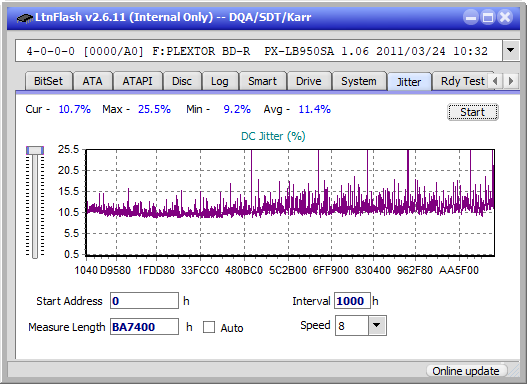Screen dimensions: 527x384
Task: Click the Min value 9.2%
Action: [x=237, y=109]
